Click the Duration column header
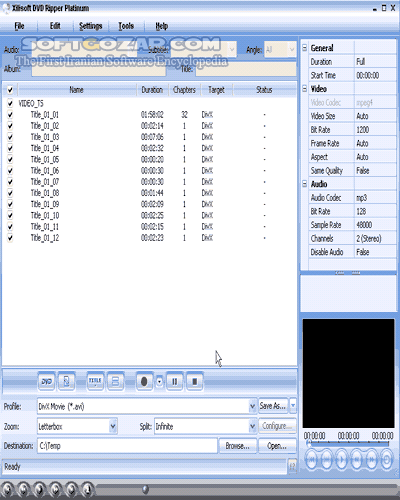This screenshot has height=500, width=400. click(x=152, y=90)
